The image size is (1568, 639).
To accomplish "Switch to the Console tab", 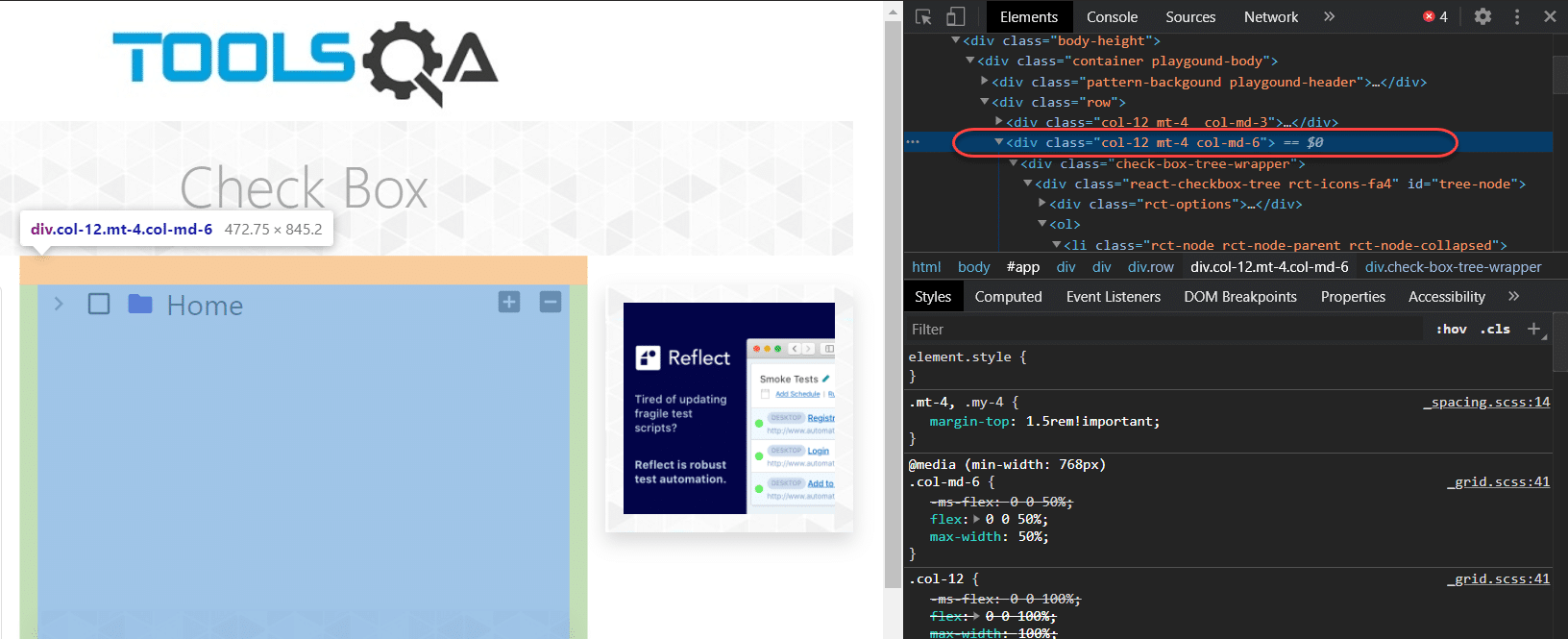I will pyautogui.click(x=1112, y=16).
